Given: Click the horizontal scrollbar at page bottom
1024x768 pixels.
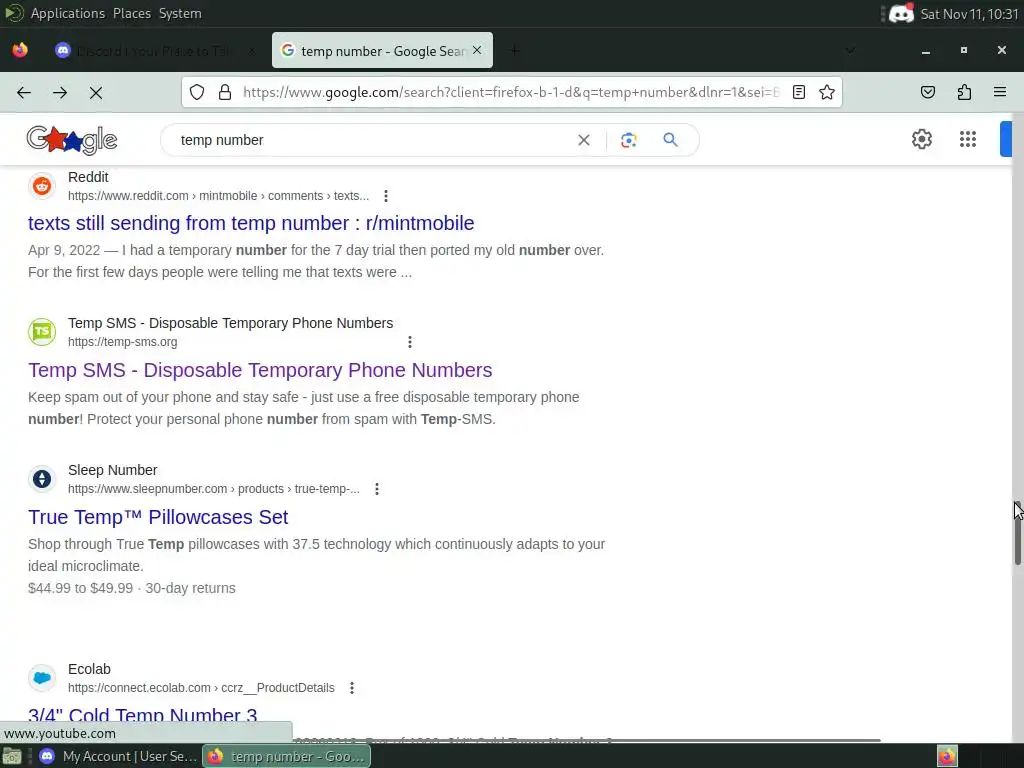Looking at the screenshot, I should coord(586,740).
